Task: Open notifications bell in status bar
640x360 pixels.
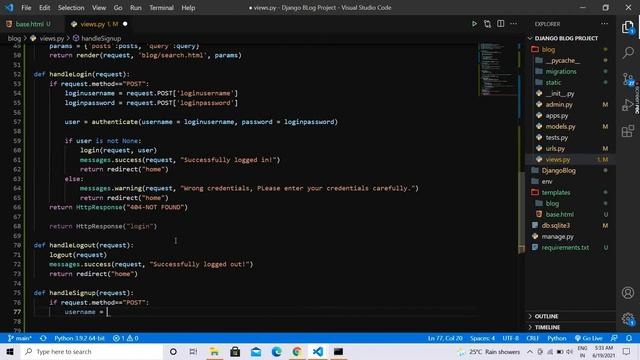Action: click(629, 338)
